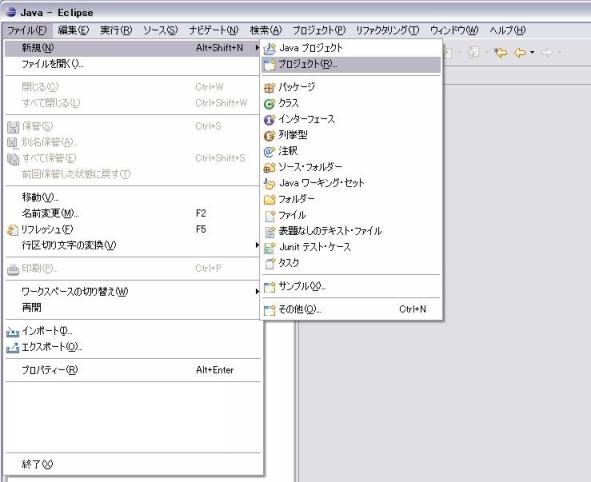Image resolution: width=591 pixels, height=482 pixels.
Task: Open the リファクタリング(T) menu
Action: click(387, 31)
